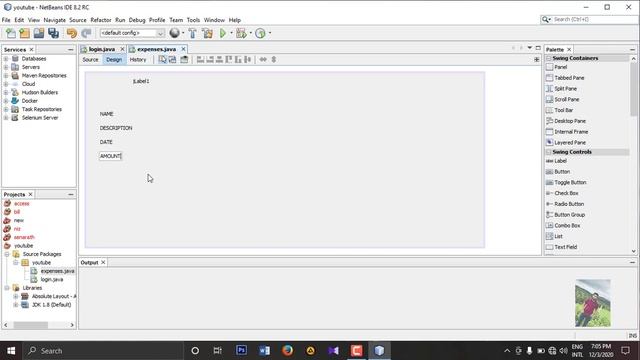Image resolution: width=640 pixels, height=360 pixels.
Task: Open Firefox from the Windows taskbar
Action: pos(287,351)
